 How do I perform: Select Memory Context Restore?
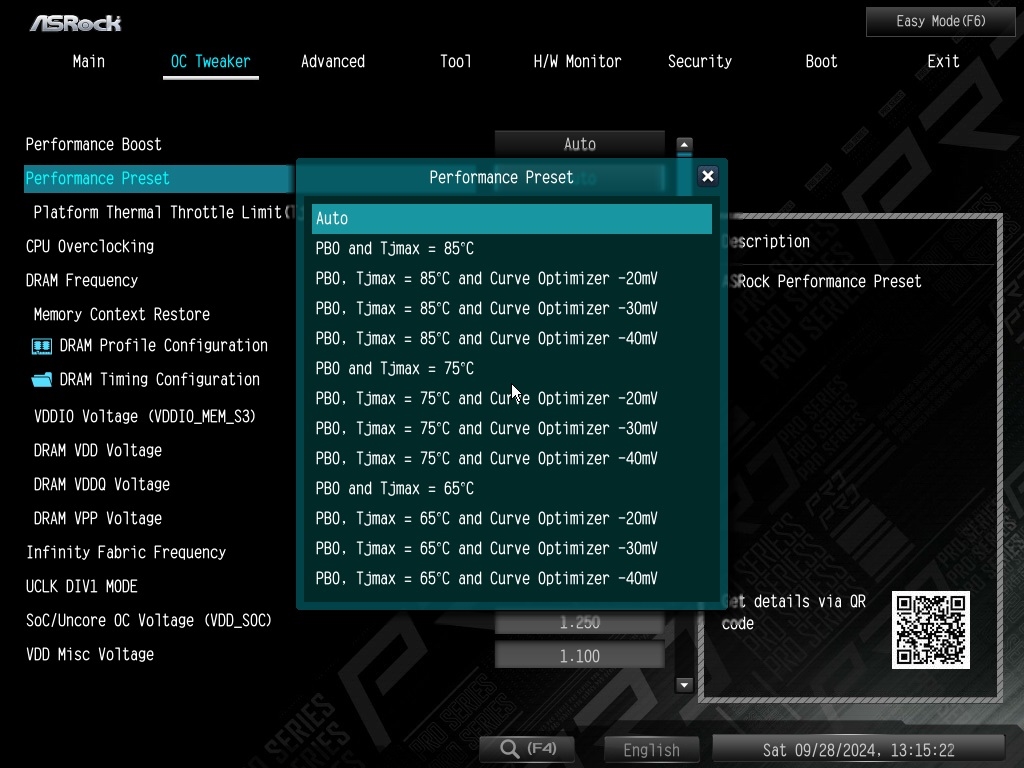[122, 315]
